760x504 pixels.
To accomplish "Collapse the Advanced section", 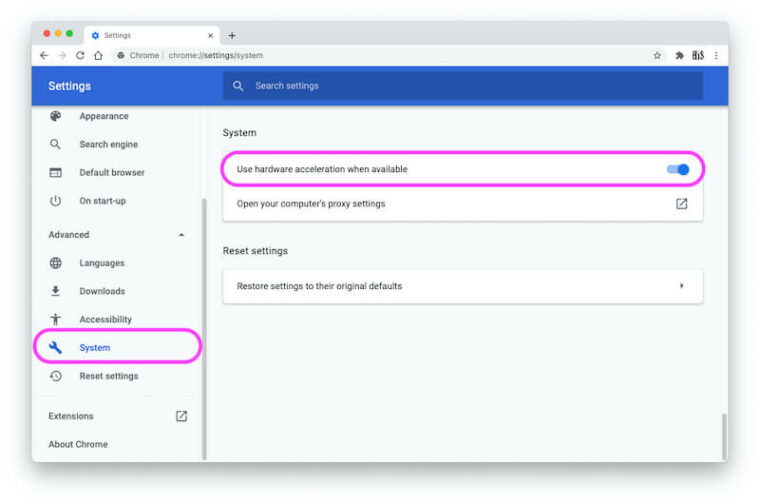I will pyautogui.click(x=181, y=235).
